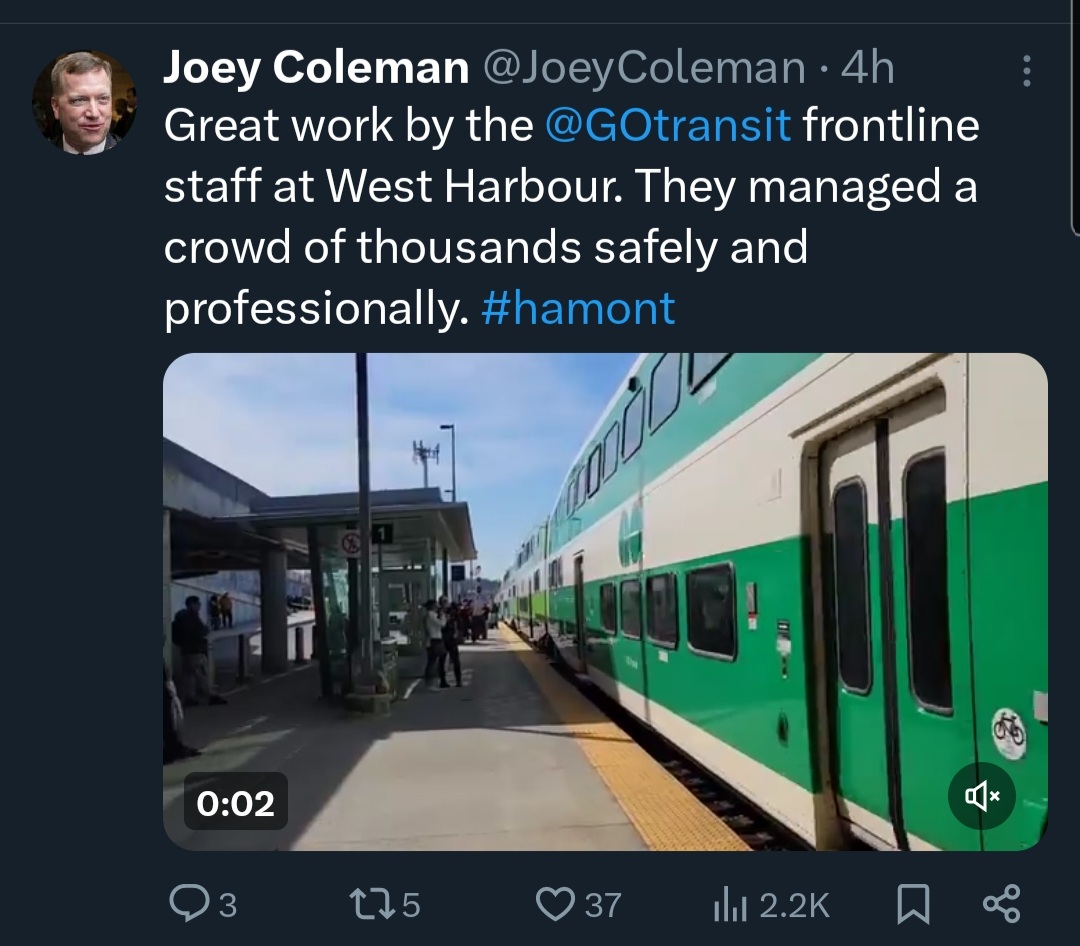Like the tweet with the heart icon
This screenshot has width=1080, height=946.
click(x=555, y=905)
